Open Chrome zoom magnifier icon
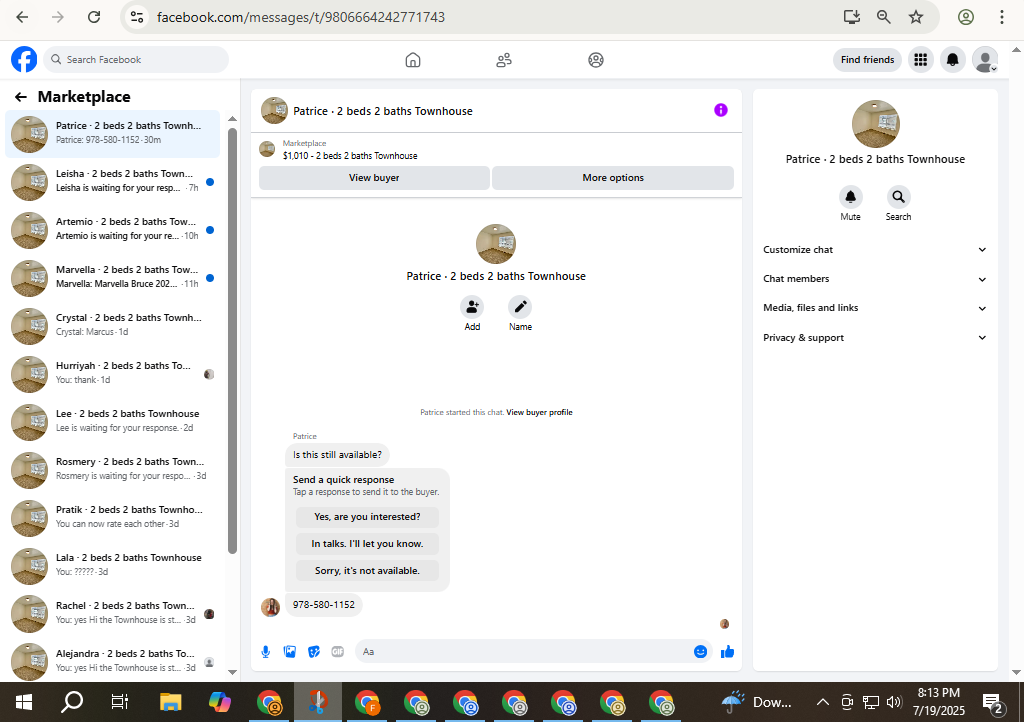 (884, 17)
